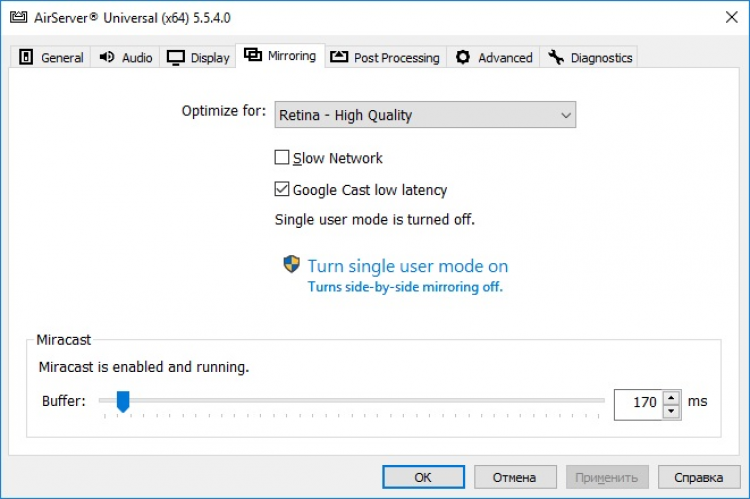The height and width of the screenshot is (499, 750).
Task: Click 'Miracast is enabled and running.' text
Action: [144, 367]
